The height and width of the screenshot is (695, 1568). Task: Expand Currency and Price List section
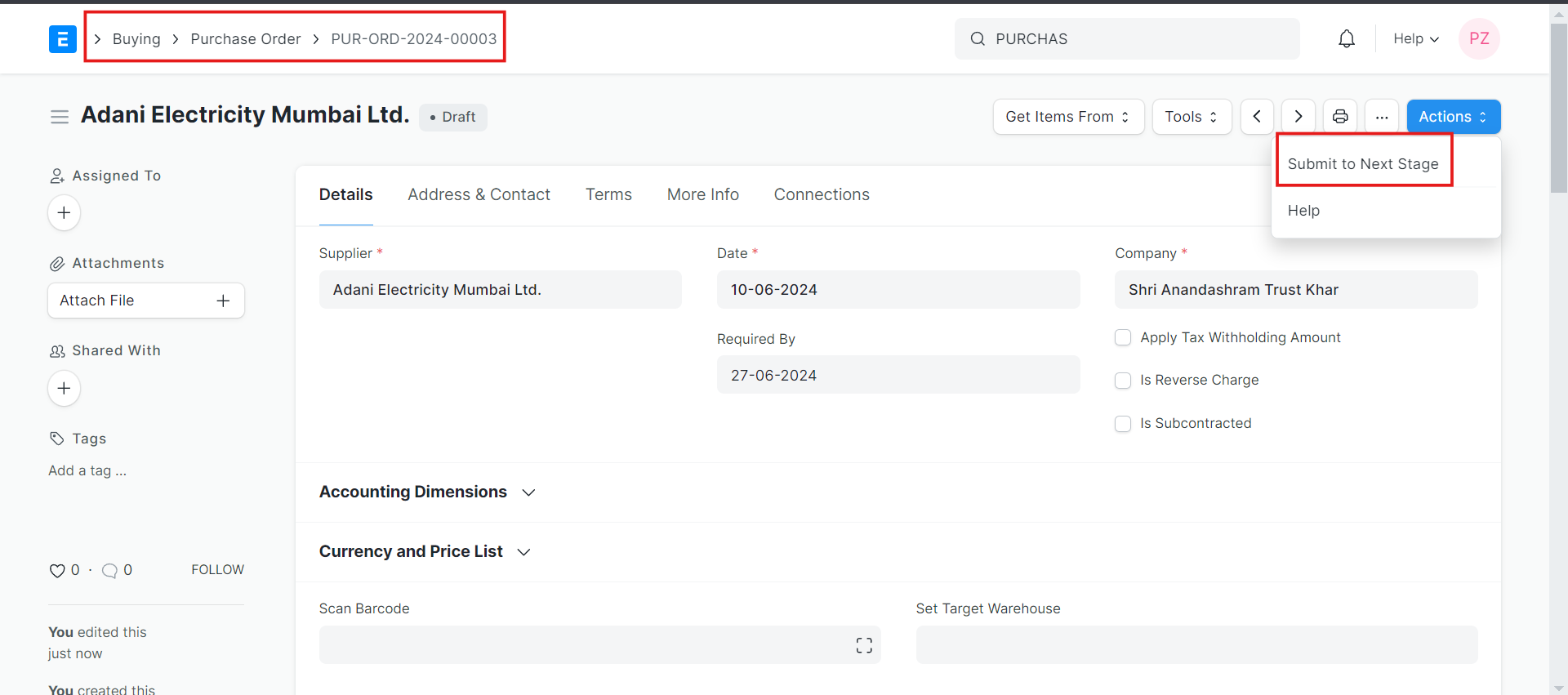pyautogui.click(x=425, y=552)
